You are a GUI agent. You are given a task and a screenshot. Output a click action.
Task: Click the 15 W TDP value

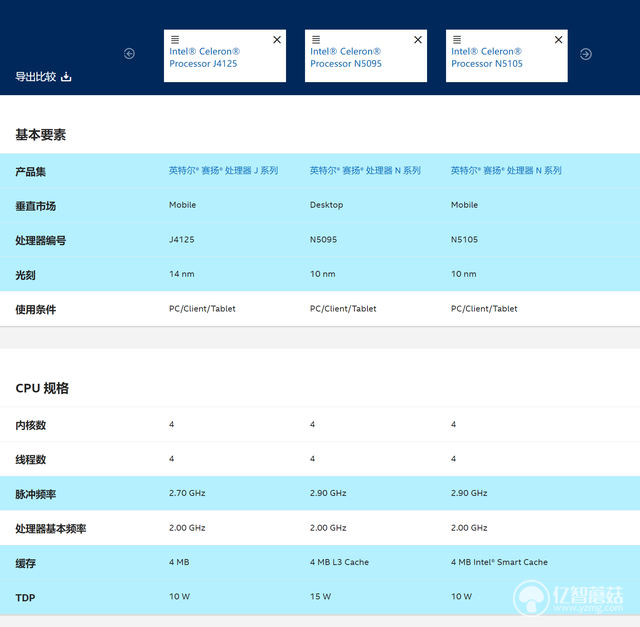pyautogui.click(x=320, y=596)
